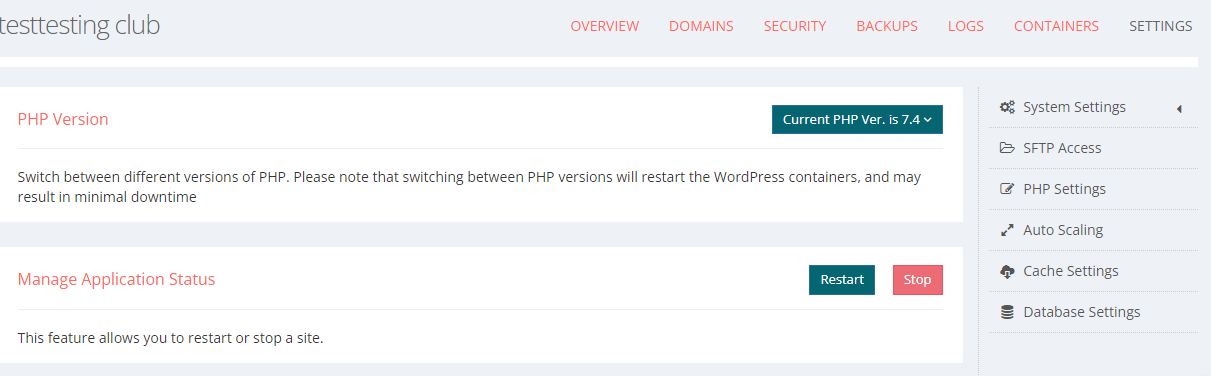
Task: View the Logs tab
Action: (966, 26)
